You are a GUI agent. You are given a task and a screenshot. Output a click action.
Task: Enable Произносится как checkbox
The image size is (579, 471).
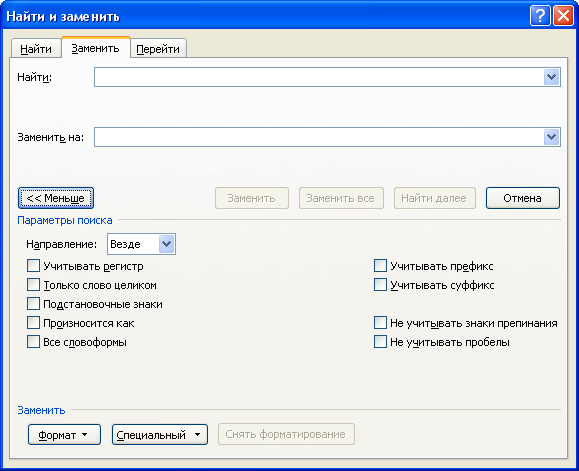coord(33,323)
